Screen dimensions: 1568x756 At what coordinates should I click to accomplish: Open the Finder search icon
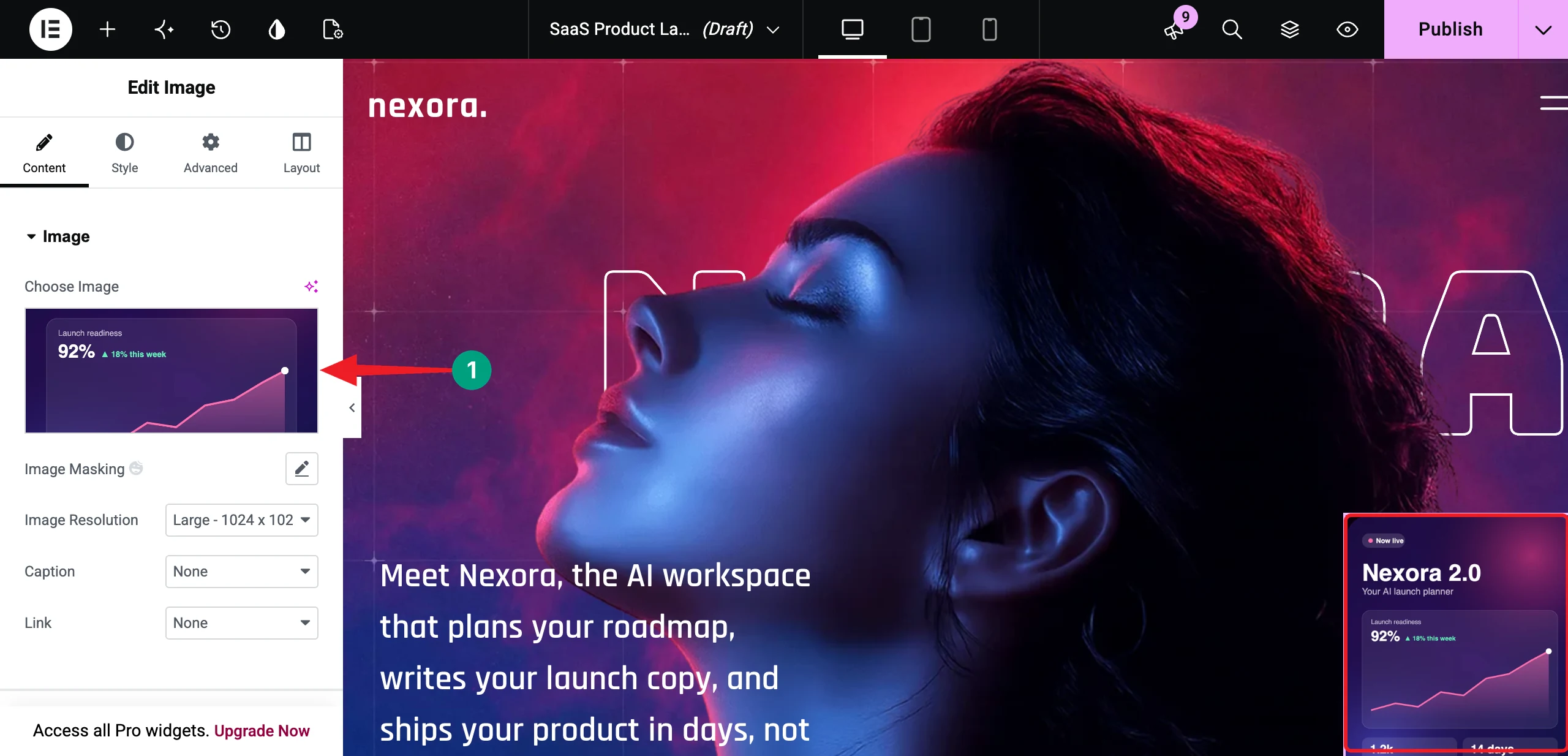1232,29
